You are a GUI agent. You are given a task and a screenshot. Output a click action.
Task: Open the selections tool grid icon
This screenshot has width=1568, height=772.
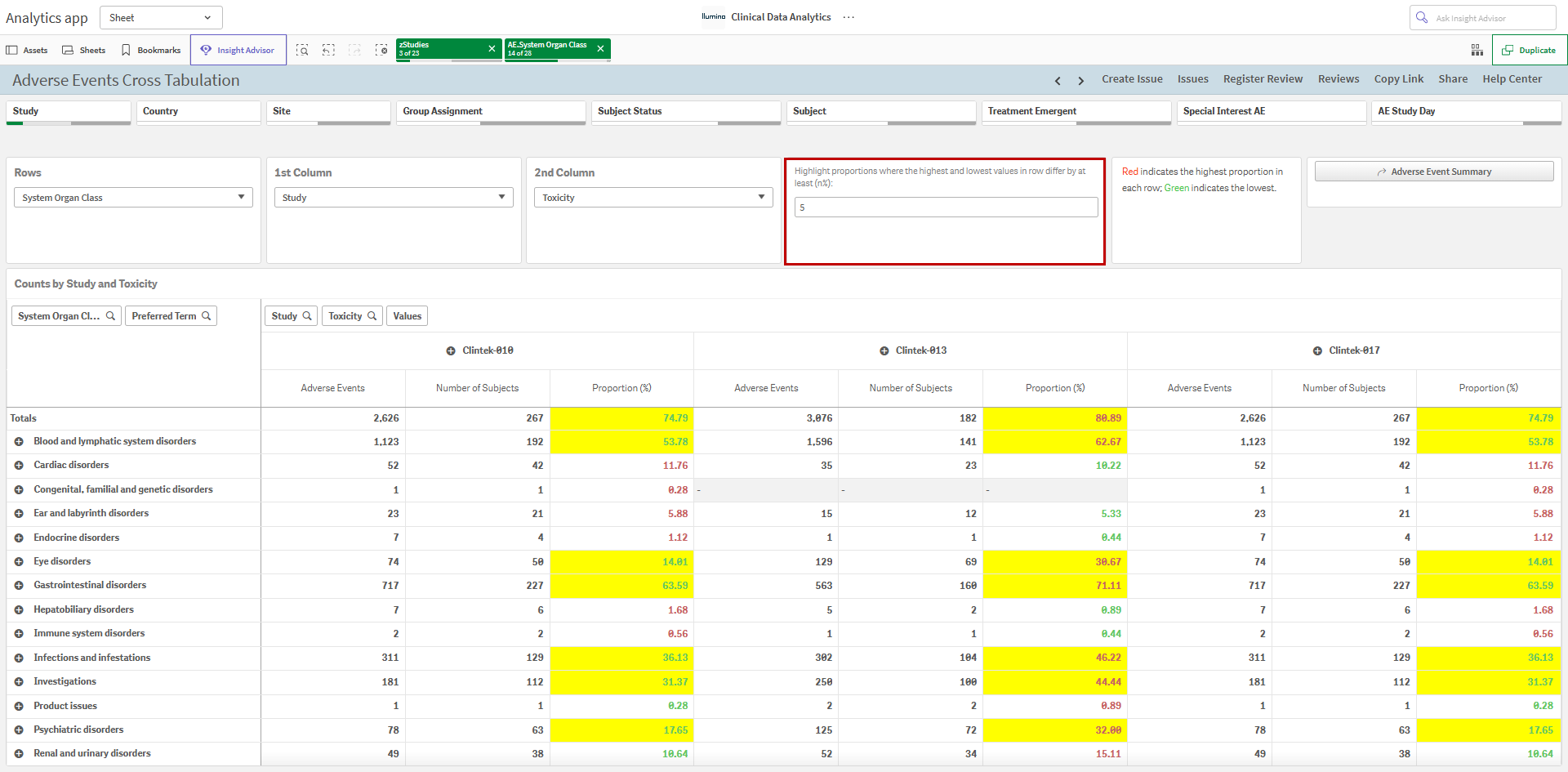pos(1477,50)
